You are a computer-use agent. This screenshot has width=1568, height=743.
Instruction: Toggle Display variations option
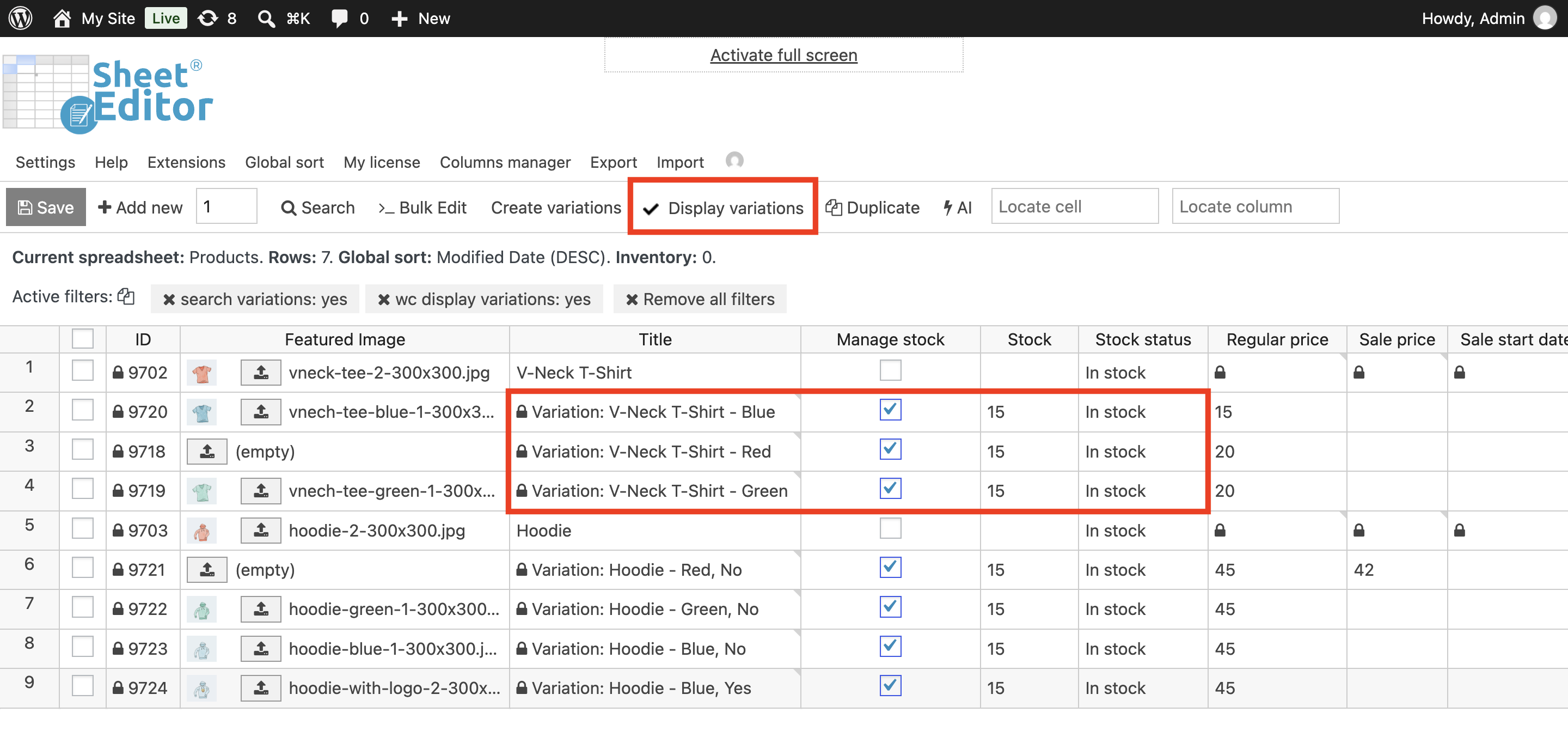coord(723,208)
